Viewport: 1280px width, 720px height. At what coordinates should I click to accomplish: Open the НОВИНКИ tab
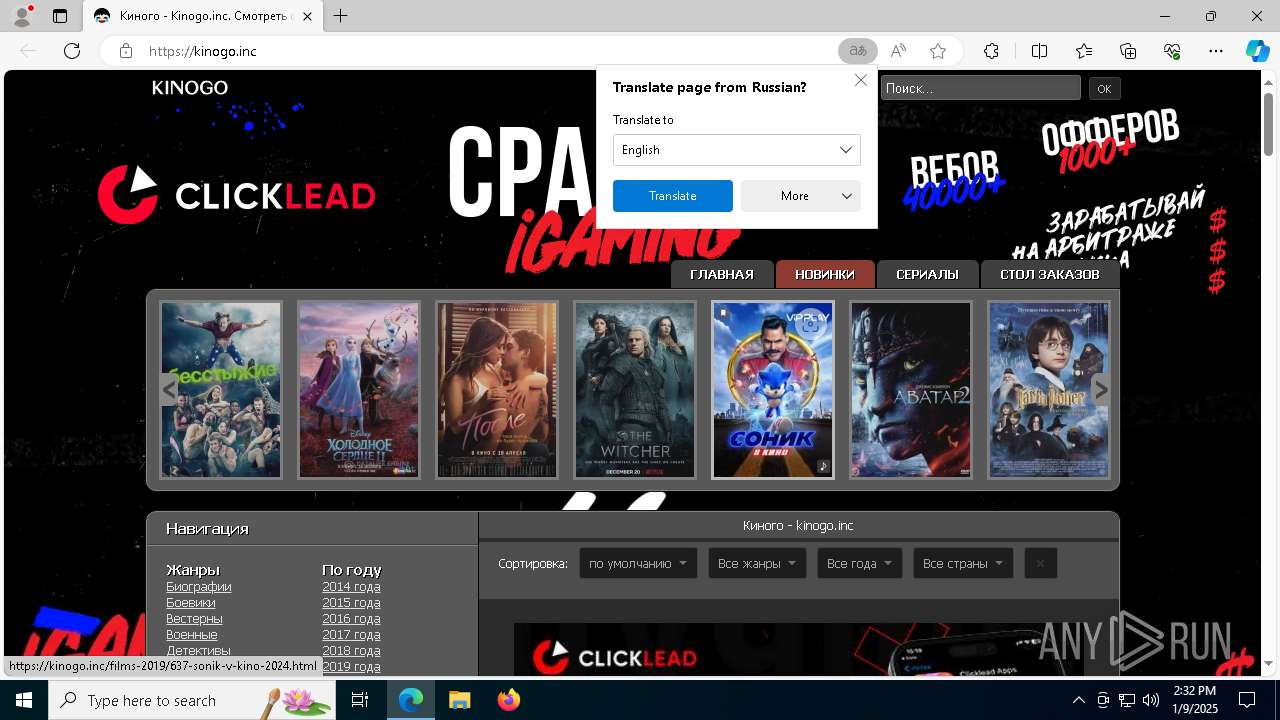[x=825, y=274]
